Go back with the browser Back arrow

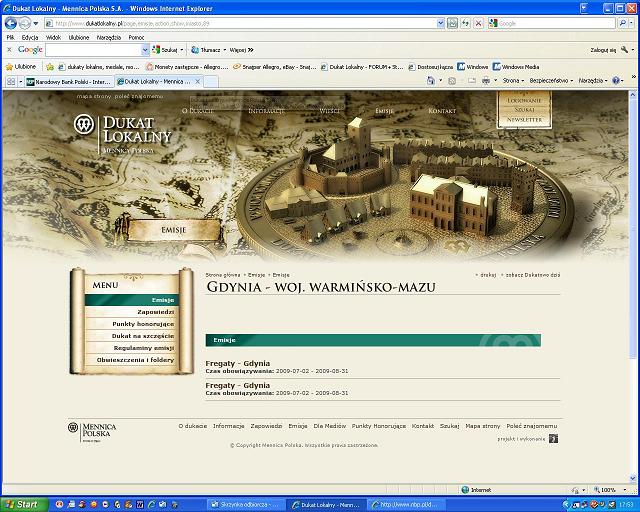coord(11,23)
